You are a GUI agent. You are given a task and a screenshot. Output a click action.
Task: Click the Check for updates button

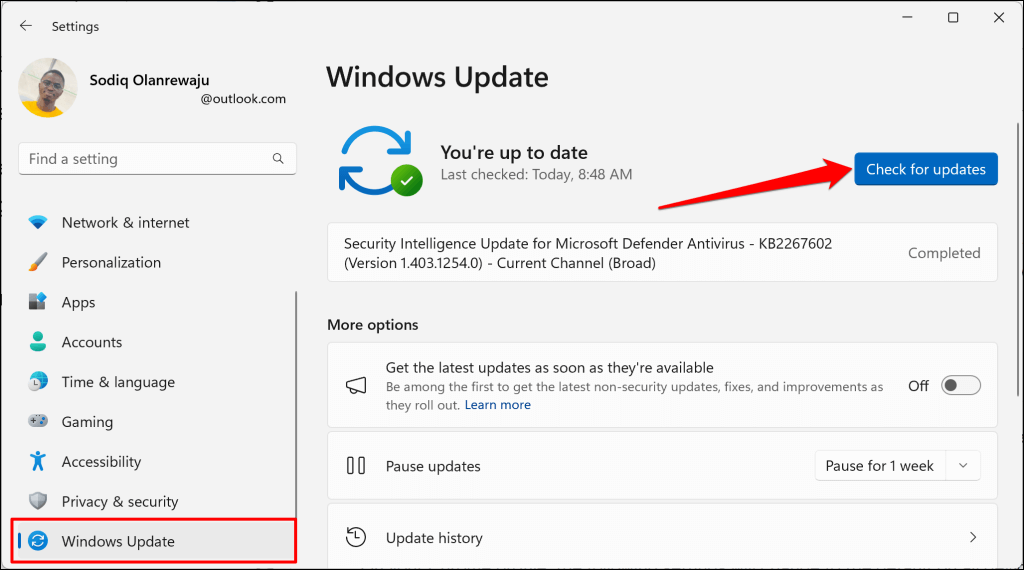[926, 169]
